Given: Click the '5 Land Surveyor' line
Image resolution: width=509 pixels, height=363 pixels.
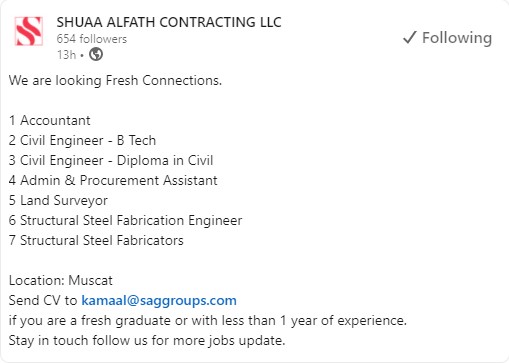Looking at the screenshot, I should [x=58, y=201].
